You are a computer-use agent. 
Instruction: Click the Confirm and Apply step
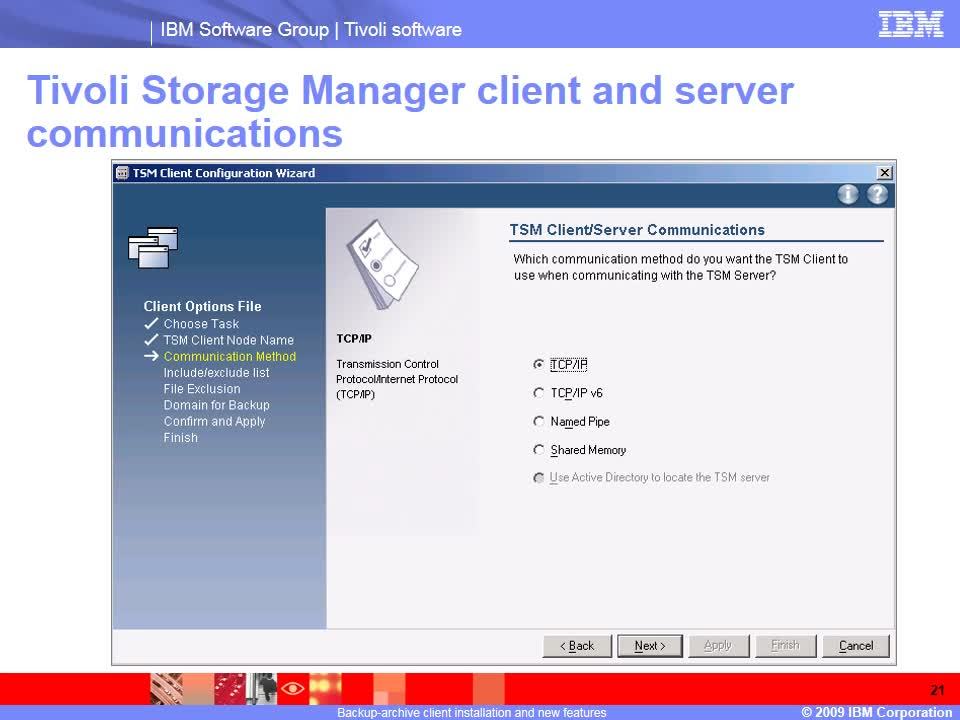coord(214,421)
